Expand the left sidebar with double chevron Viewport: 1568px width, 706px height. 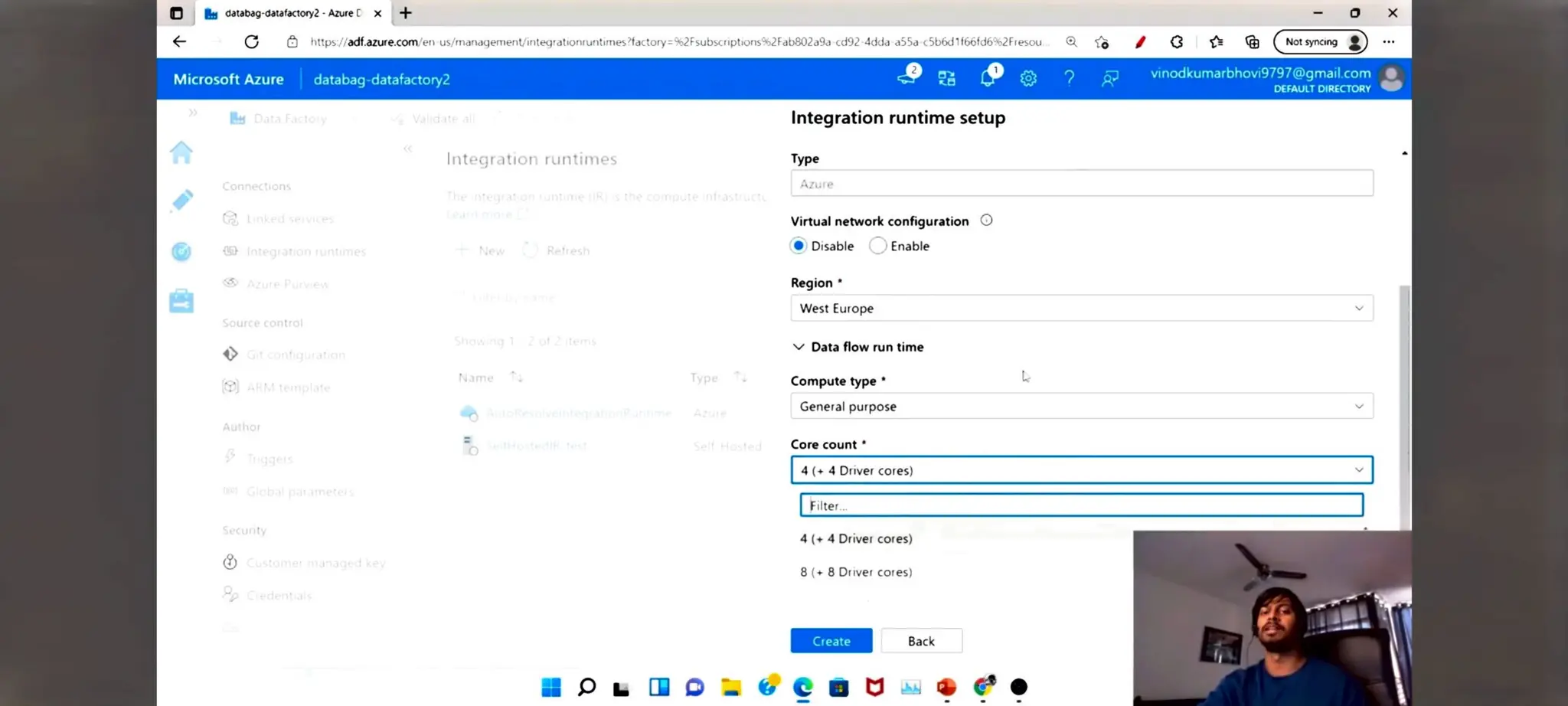[x=193, y=113]
